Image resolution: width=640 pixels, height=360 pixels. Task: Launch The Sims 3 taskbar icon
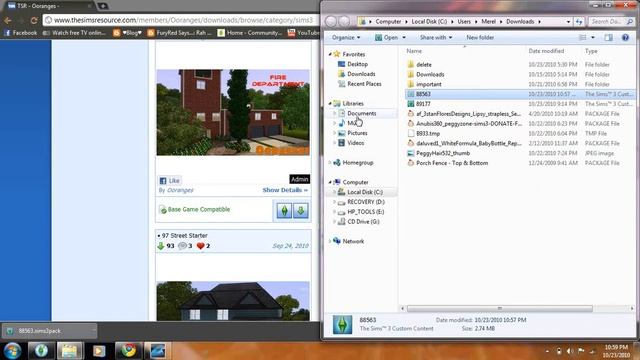41,351
